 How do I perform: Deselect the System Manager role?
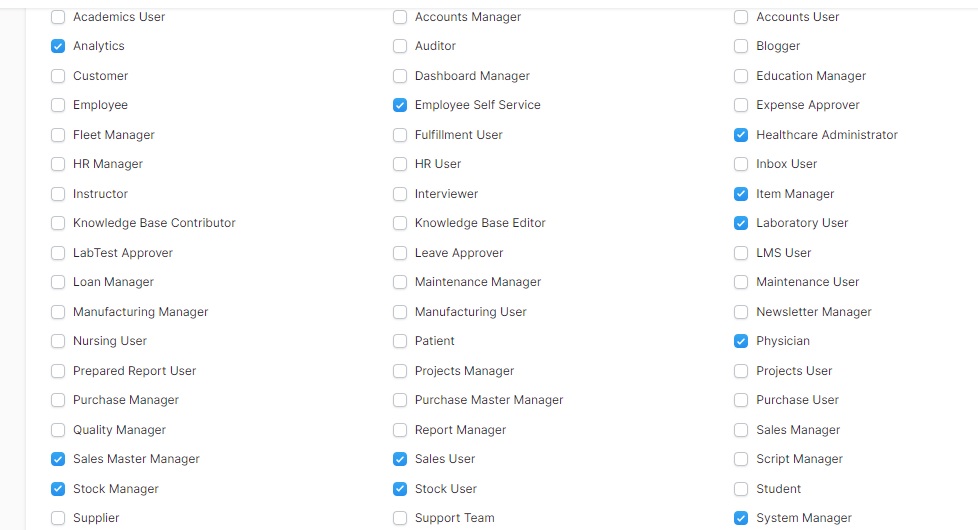741,518
